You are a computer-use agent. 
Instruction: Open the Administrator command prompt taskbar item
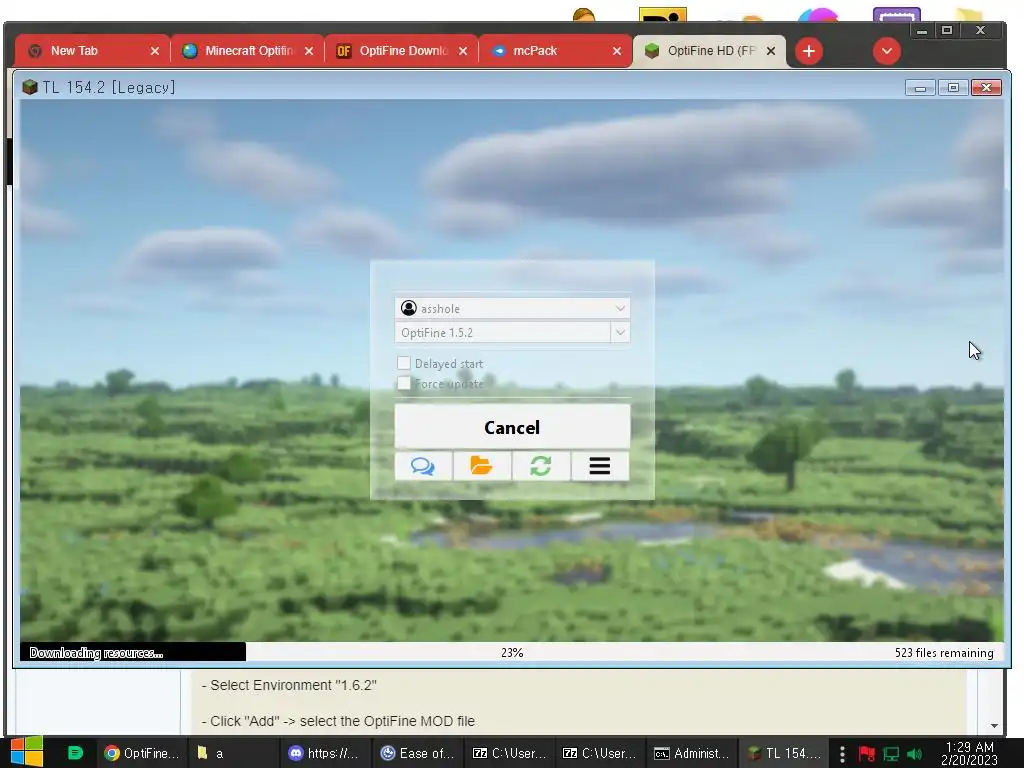[691, 753]
